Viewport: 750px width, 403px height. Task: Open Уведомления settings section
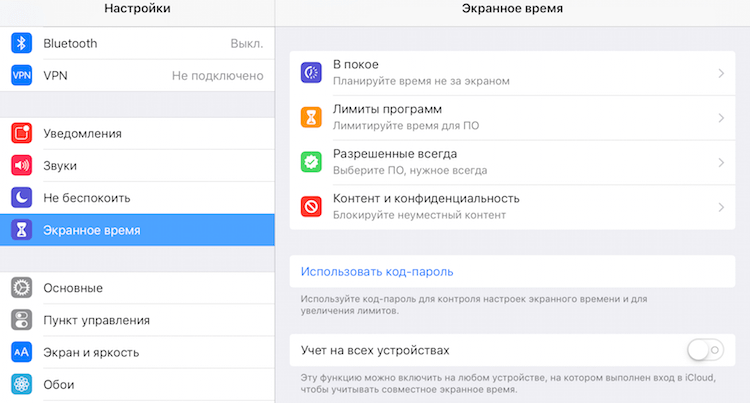point(137,133)
